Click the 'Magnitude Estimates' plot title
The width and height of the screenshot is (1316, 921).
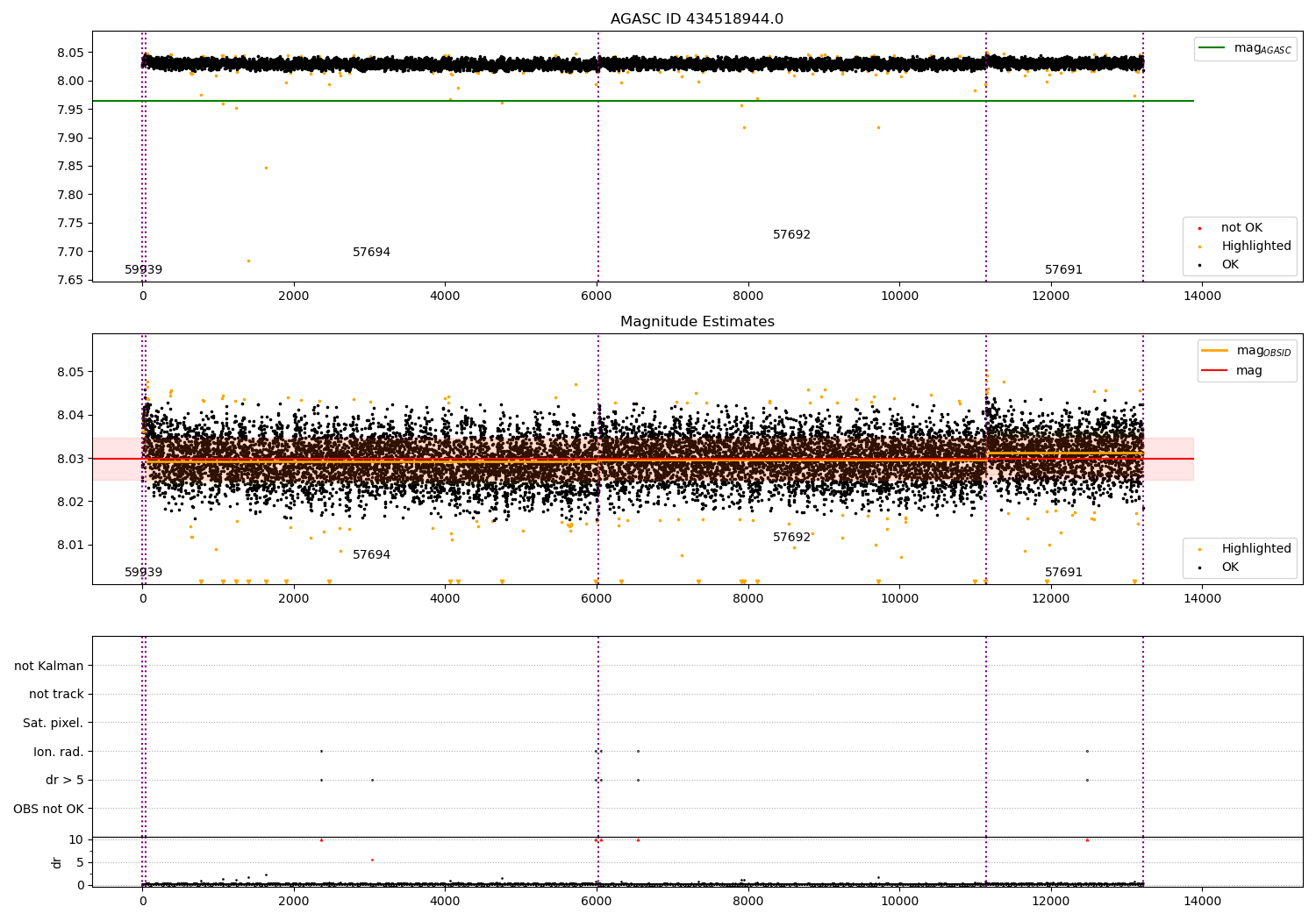697,322
